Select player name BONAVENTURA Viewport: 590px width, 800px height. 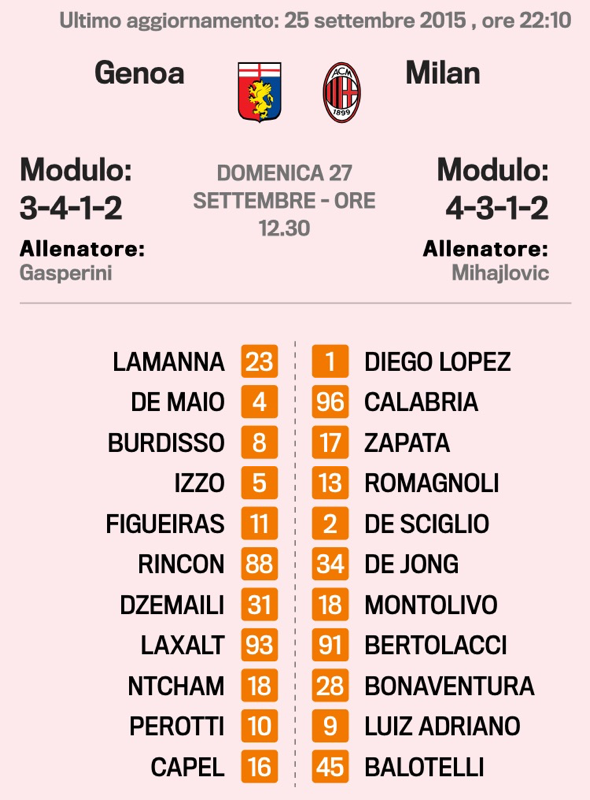(450, 686)
